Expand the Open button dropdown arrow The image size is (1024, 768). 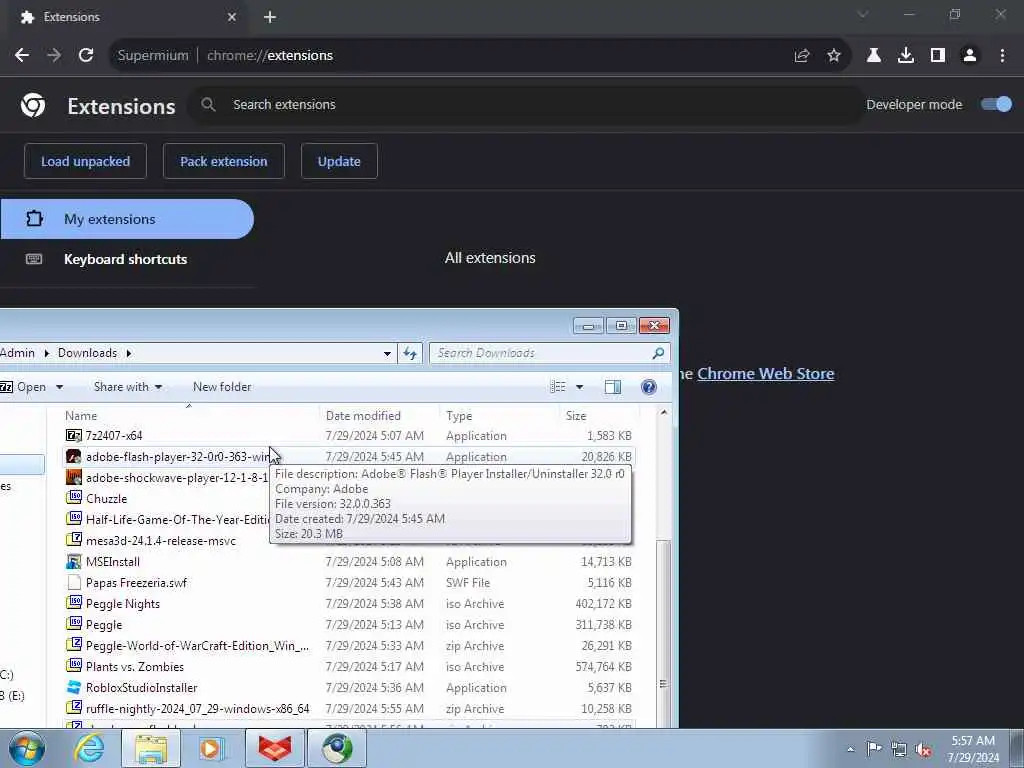pos(59,387)
